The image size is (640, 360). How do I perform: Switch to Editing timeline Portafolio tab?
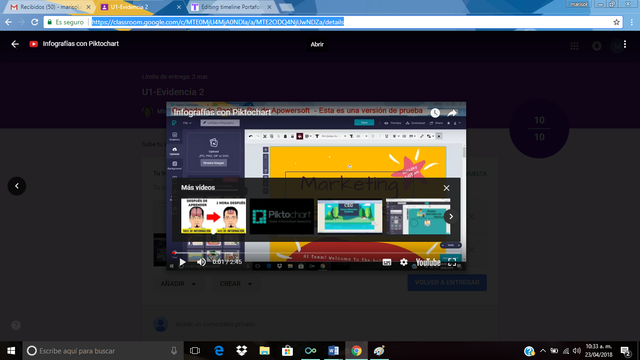[231, 7]
